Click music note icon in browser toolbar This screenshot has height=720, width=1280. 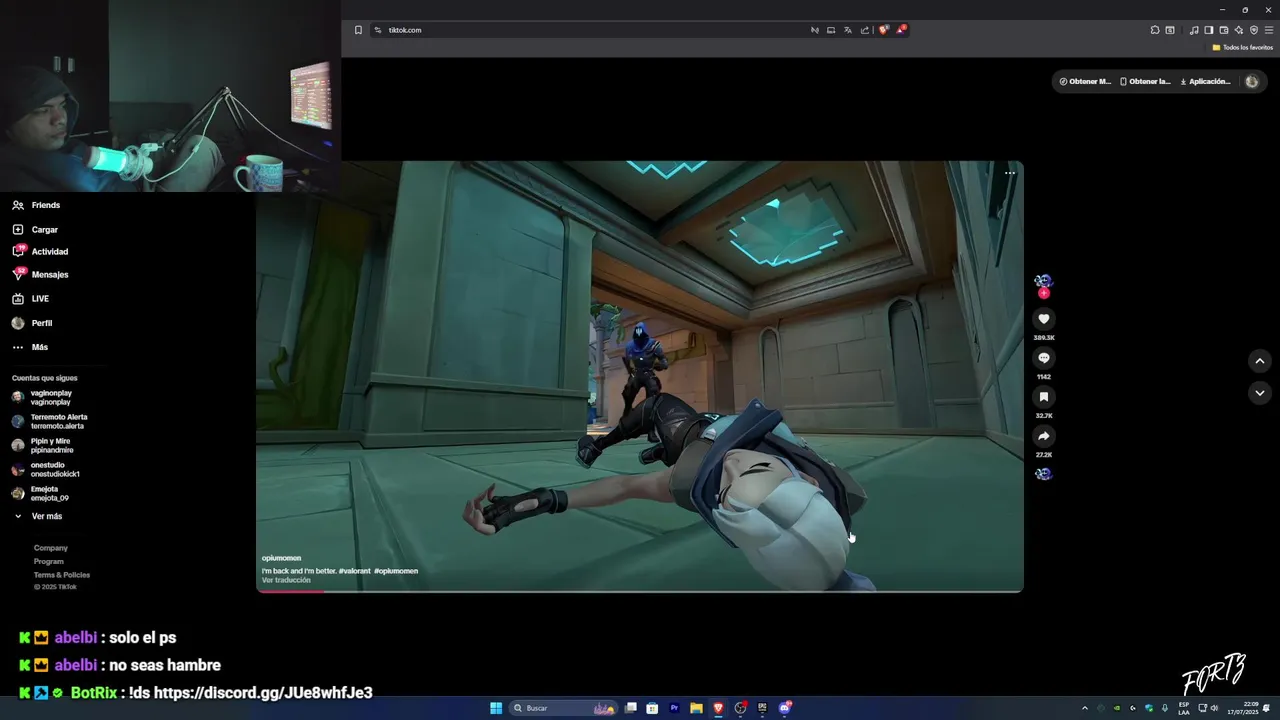(1194, 30)
